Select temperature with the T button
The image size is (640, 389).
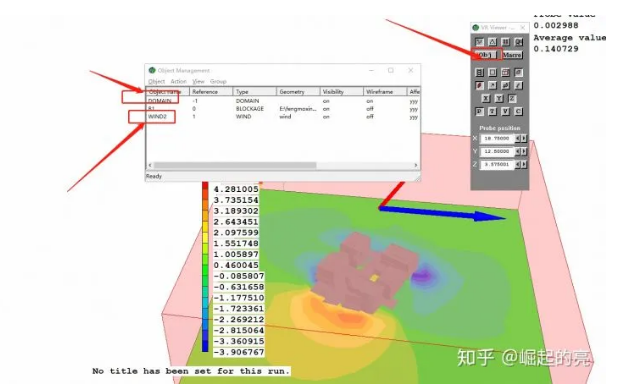click(493, 111)
